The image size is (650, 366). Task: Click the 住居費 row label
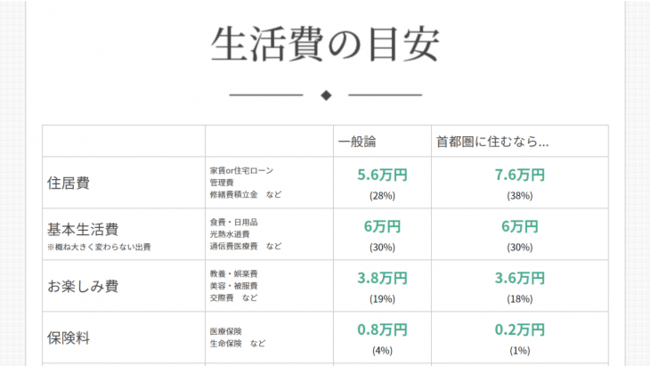(x=68, y=183)
